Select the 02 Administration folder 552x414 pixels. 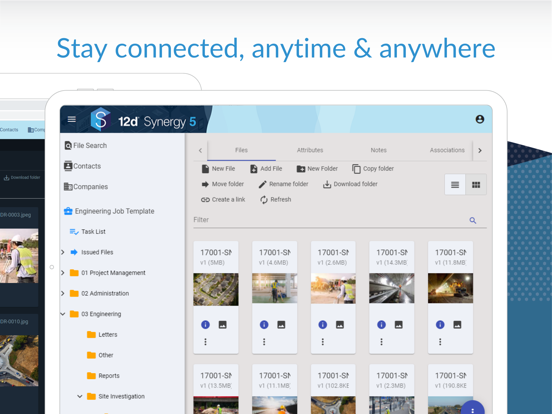(99, 293)
